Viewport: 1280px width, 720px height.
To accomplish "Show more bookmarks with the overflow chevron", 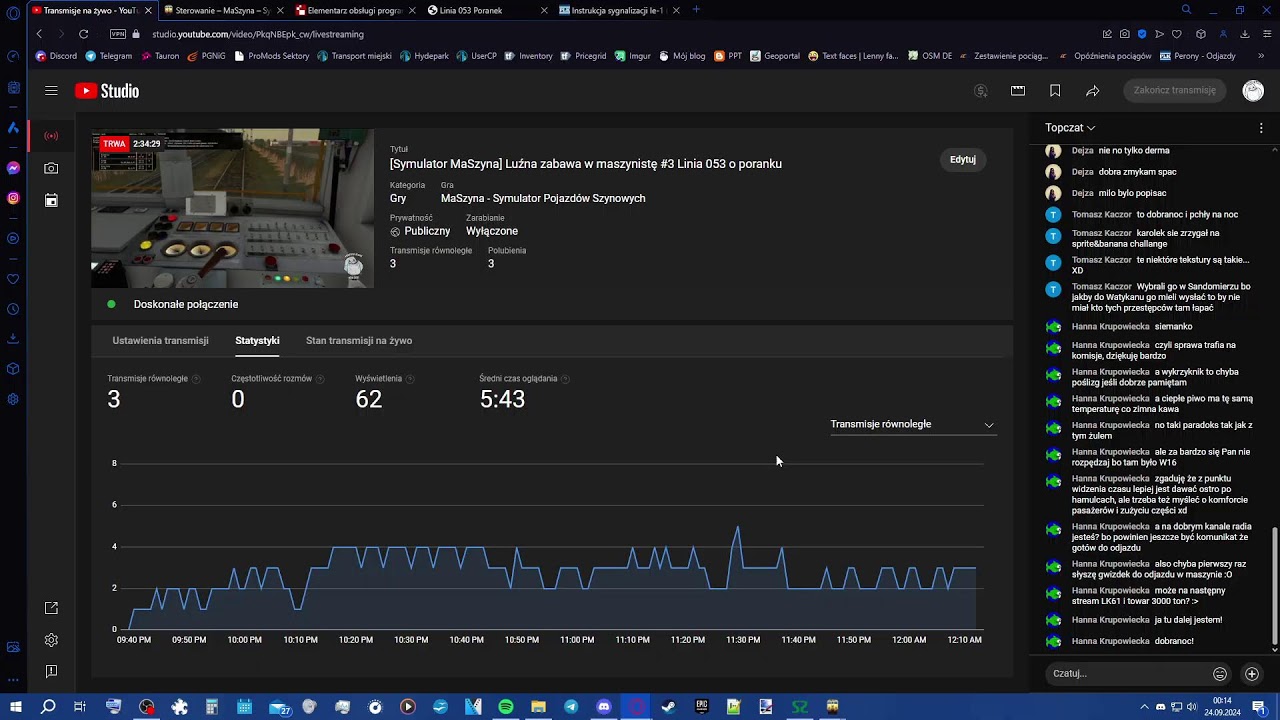I will [x=1261, y=56].
